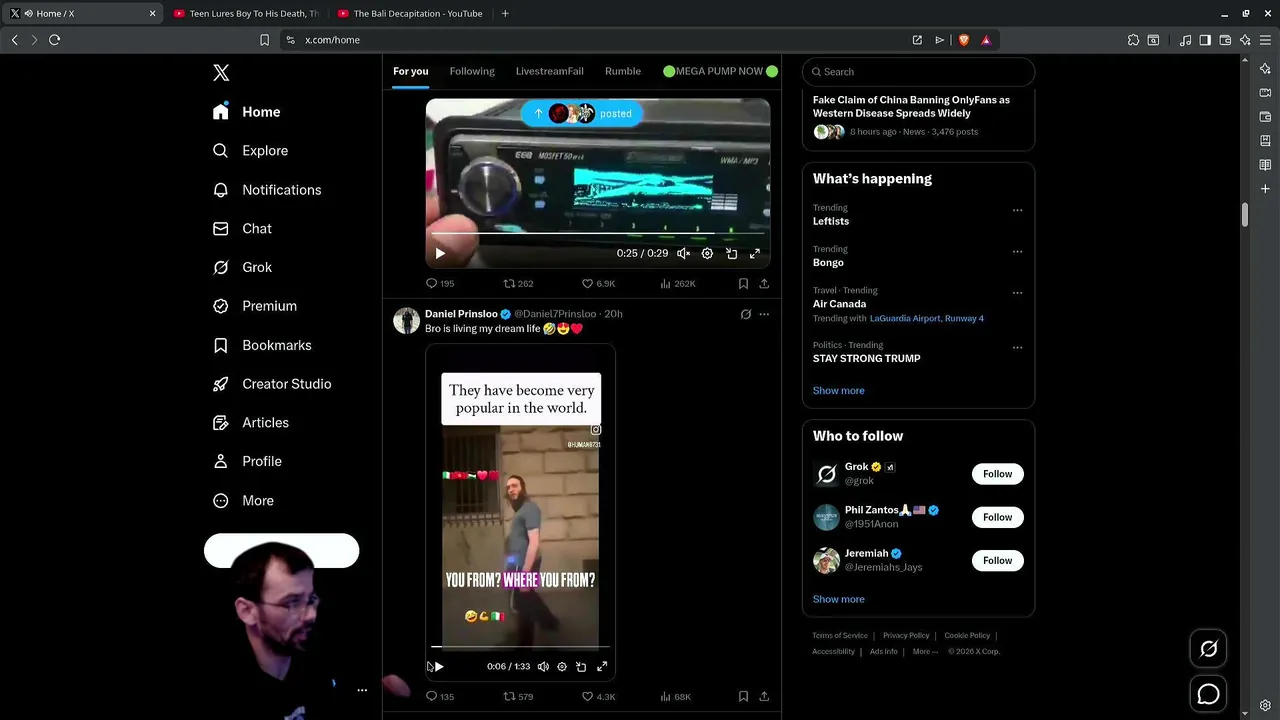Screen dimensions: 1280x720
Task: Open the floating chat messages button
Action: 1208,694
